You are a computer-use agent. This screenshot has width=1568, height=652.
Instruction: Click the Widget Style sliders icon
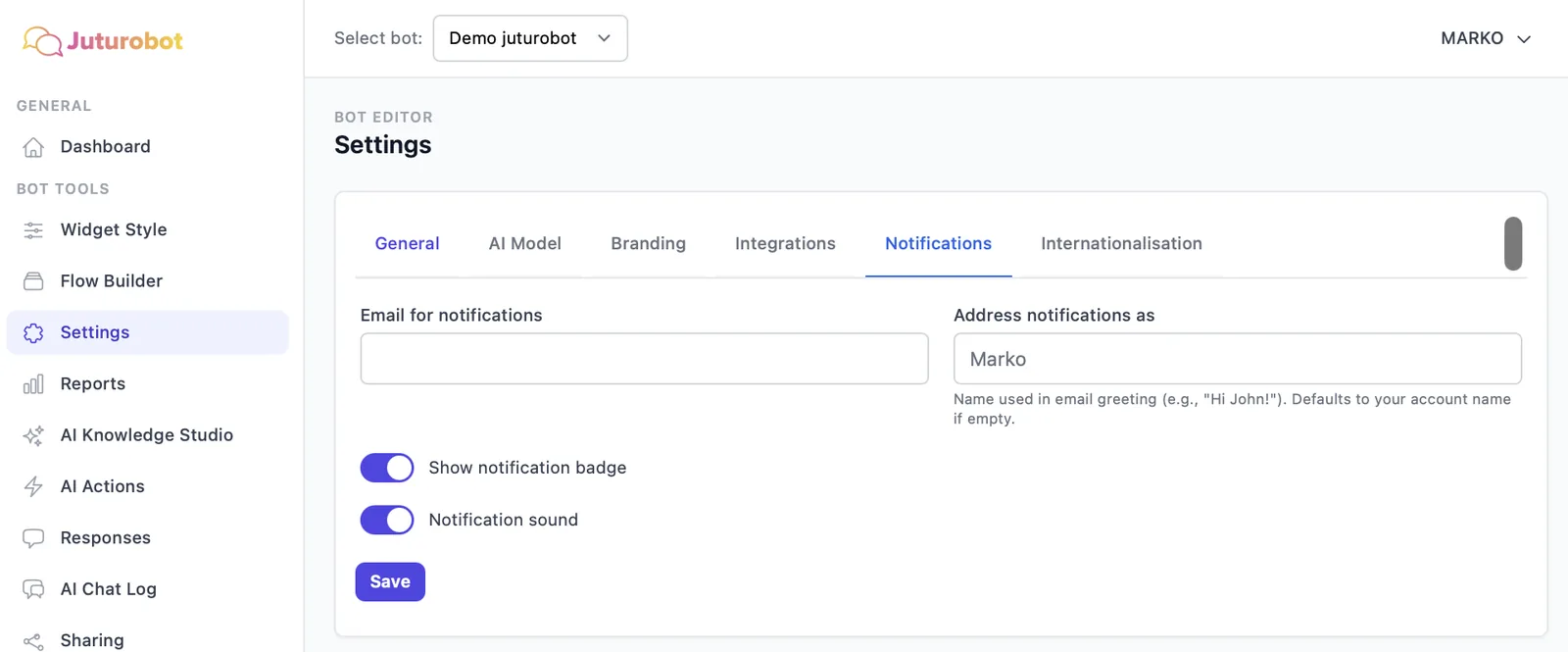(x=33, y=230)
